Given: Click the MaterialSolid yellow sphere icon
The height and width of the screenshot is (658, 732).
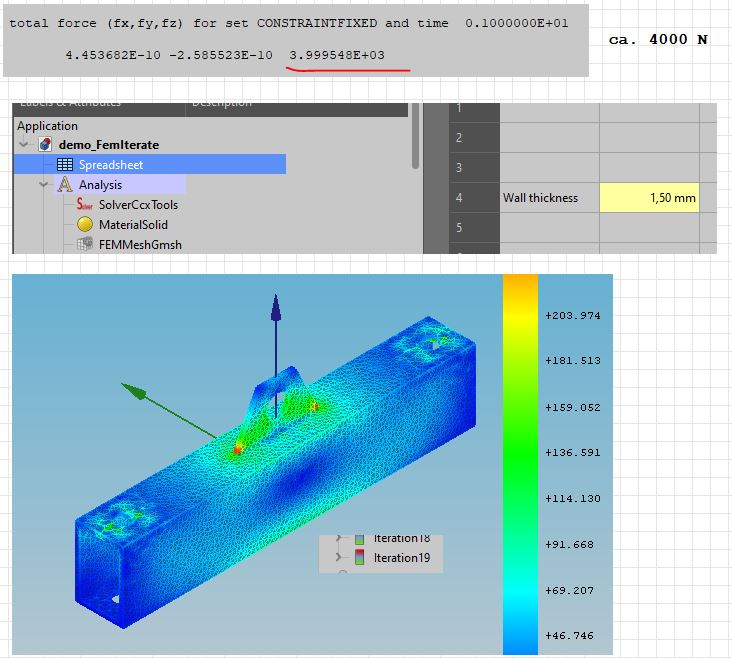Looking at the screenshot, I should point(85,225).
